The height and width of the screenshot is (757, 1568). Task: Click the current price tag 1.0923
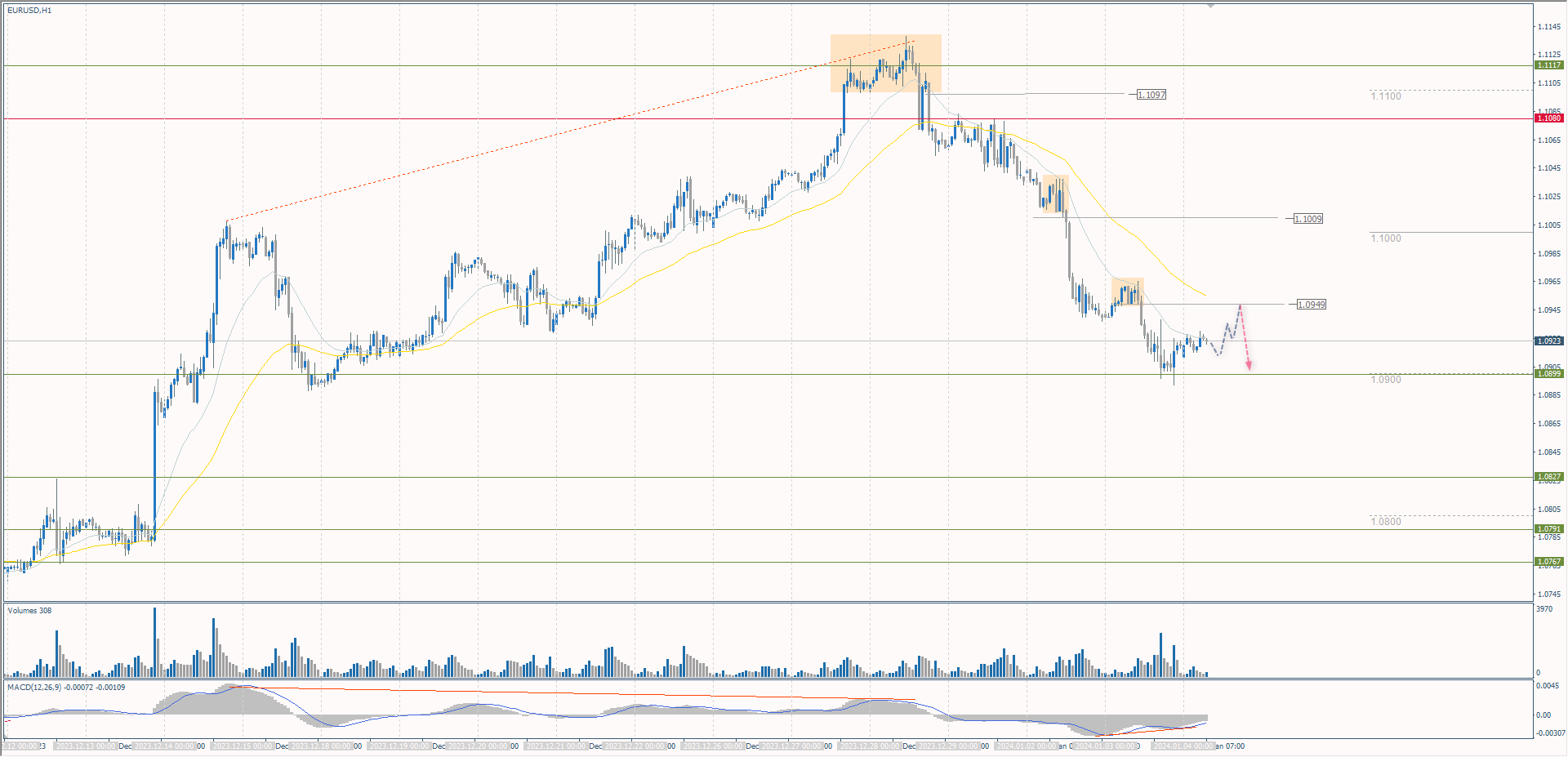click(x=1549, y=341)
